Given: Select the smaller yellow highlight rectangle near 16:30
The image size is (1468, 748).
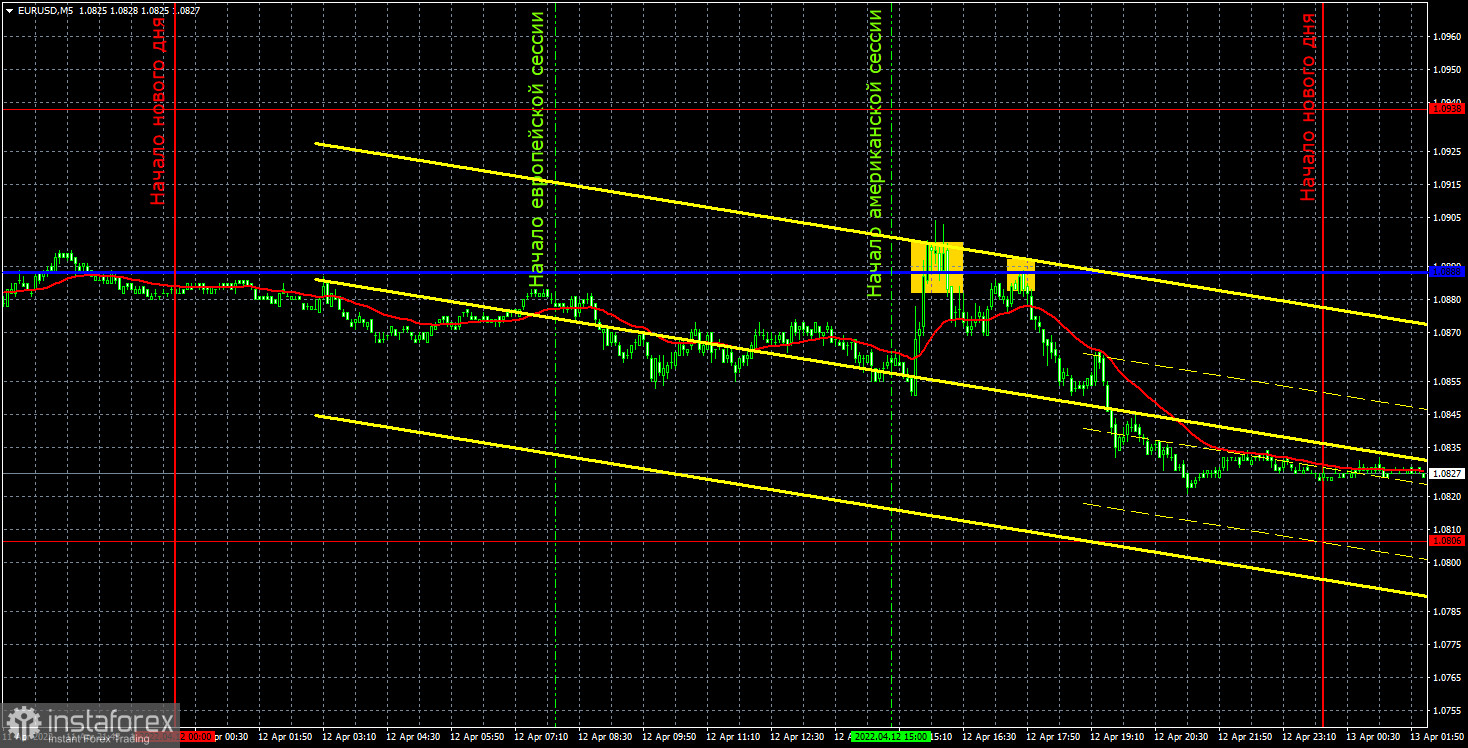Looking at the screenshot, I should click(1021, 274).
